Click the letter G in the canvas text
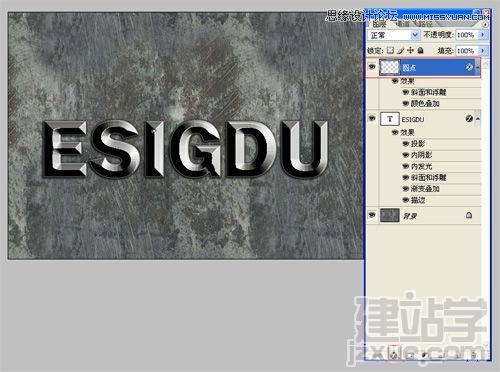This screenshot has width=500, height=372. [197, 149]
